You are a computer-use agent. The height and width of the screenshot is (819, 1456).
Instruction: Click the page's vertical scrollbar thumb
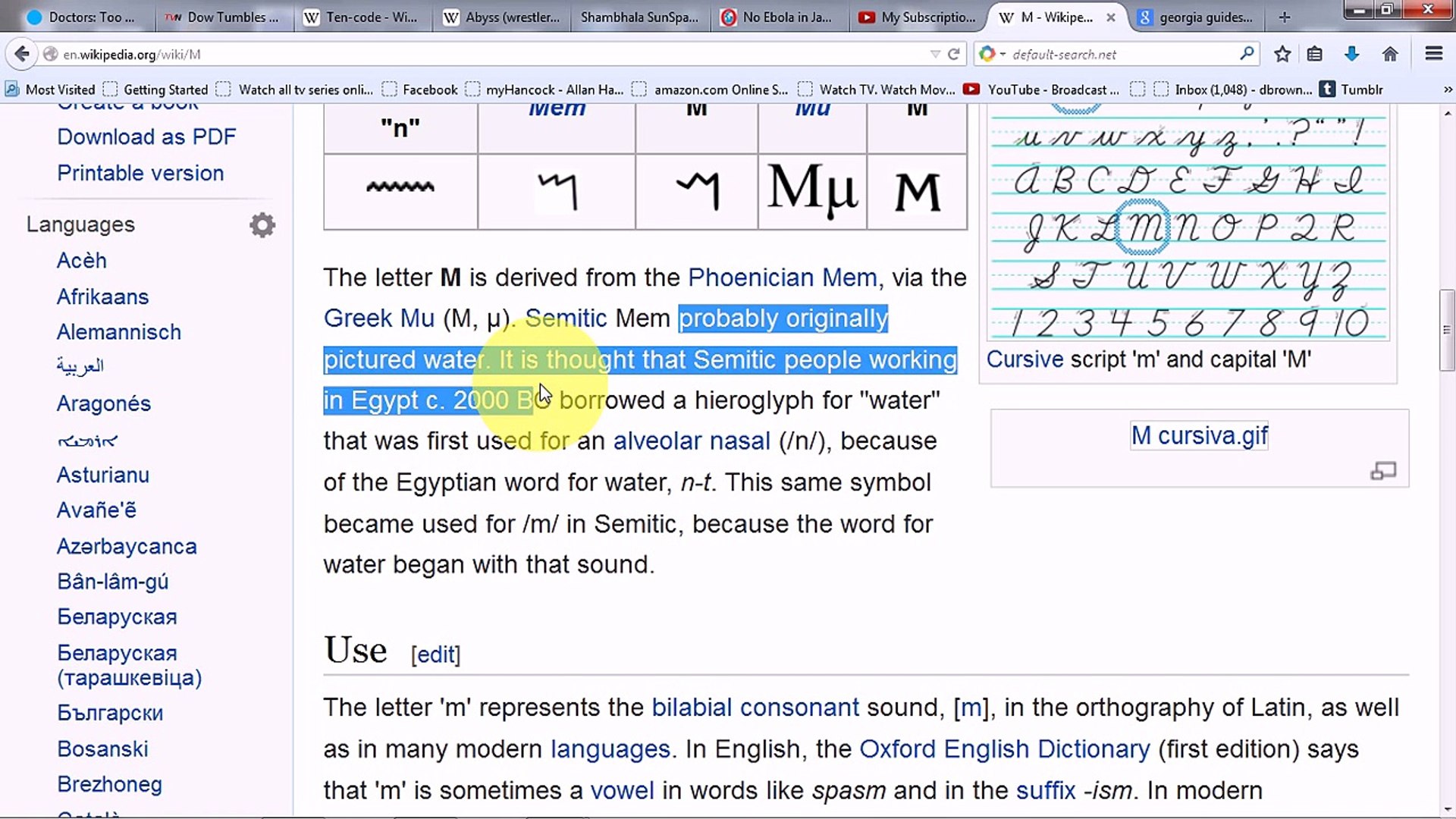pos(1447,331)
